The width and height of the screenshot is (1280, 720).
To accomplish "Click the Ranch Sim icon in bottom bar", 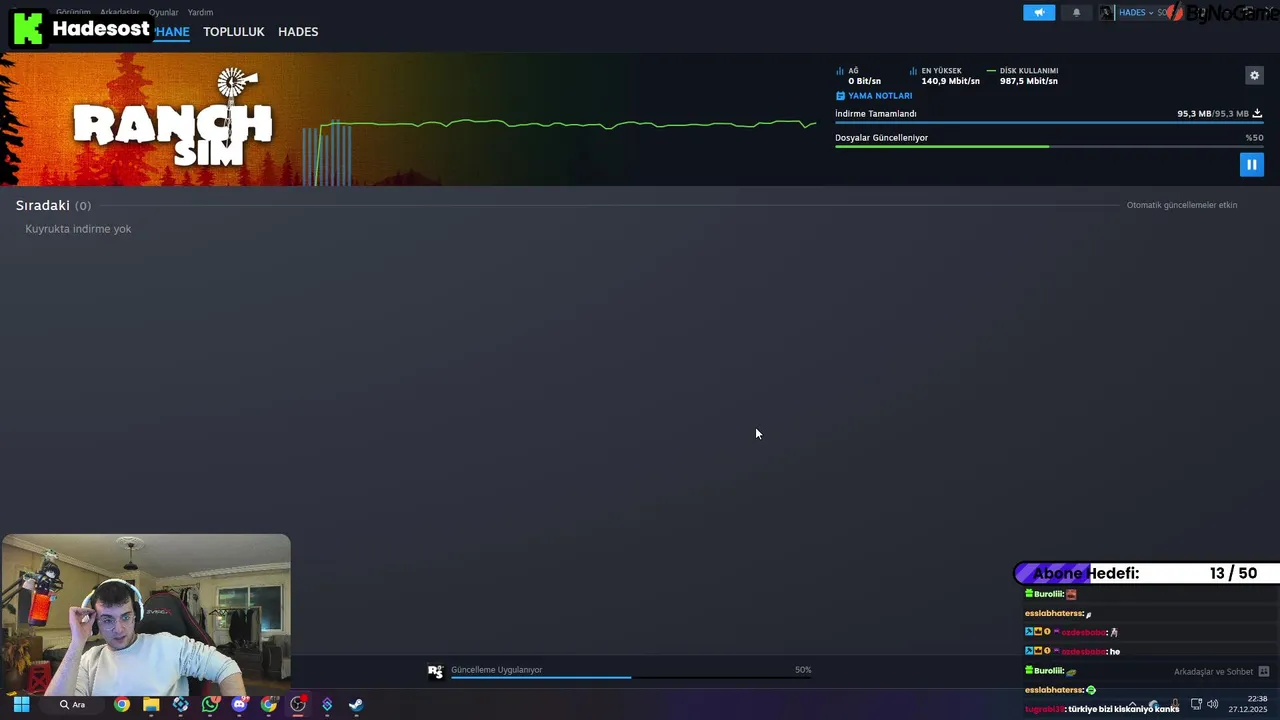I will coord(435,672).
